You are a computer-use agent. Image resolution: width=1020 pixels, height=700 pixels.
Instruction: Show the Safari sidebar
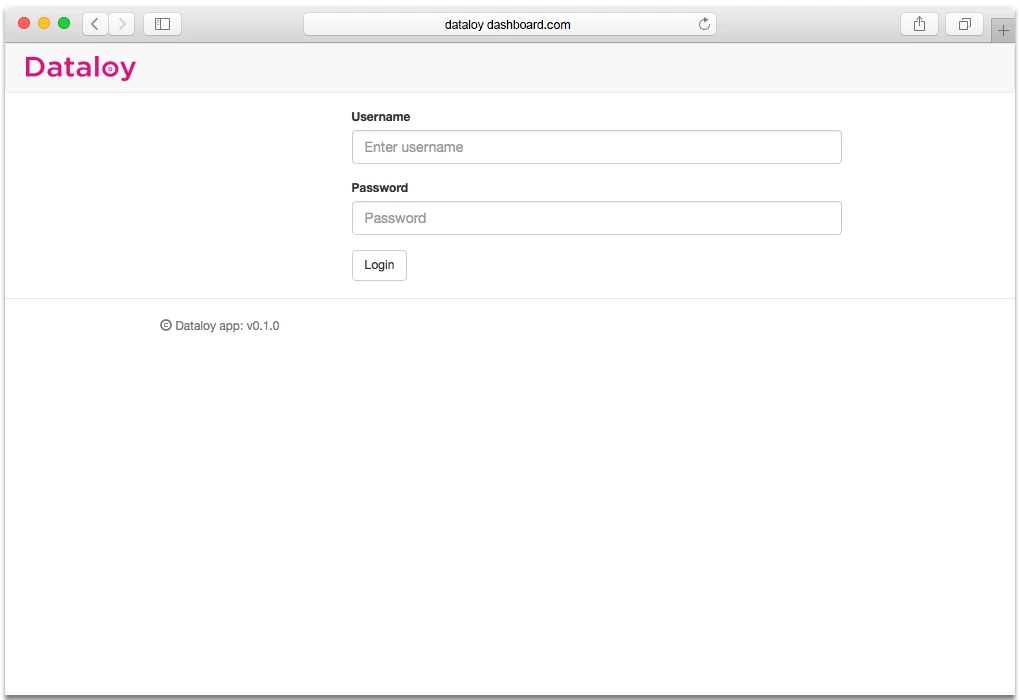[162, 24]
